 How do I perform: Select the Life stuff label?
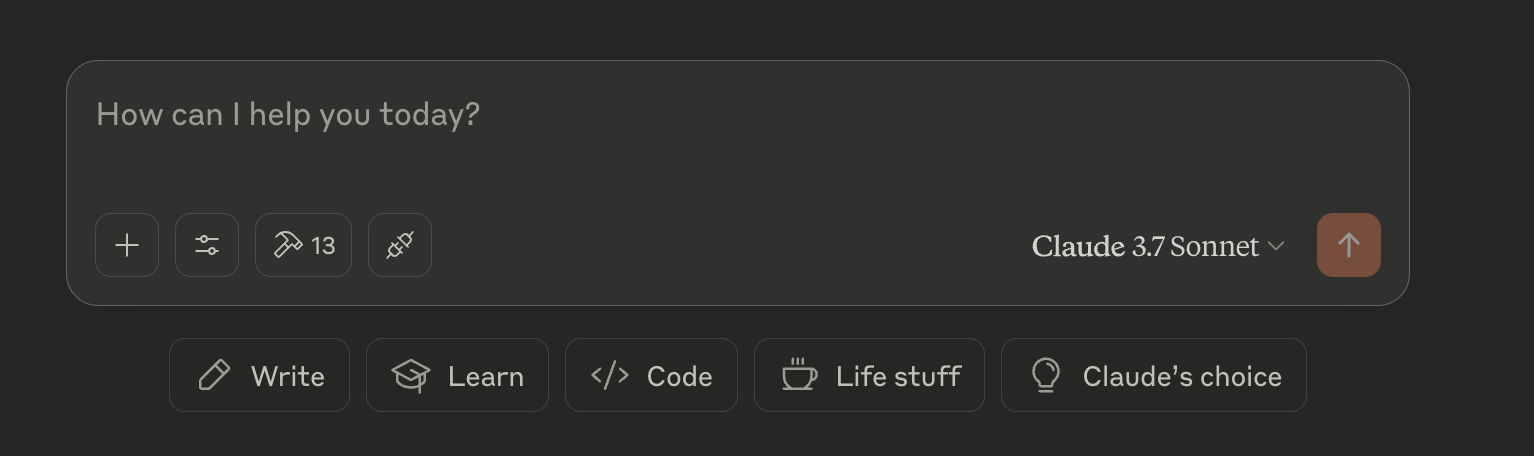click(898, 376)
